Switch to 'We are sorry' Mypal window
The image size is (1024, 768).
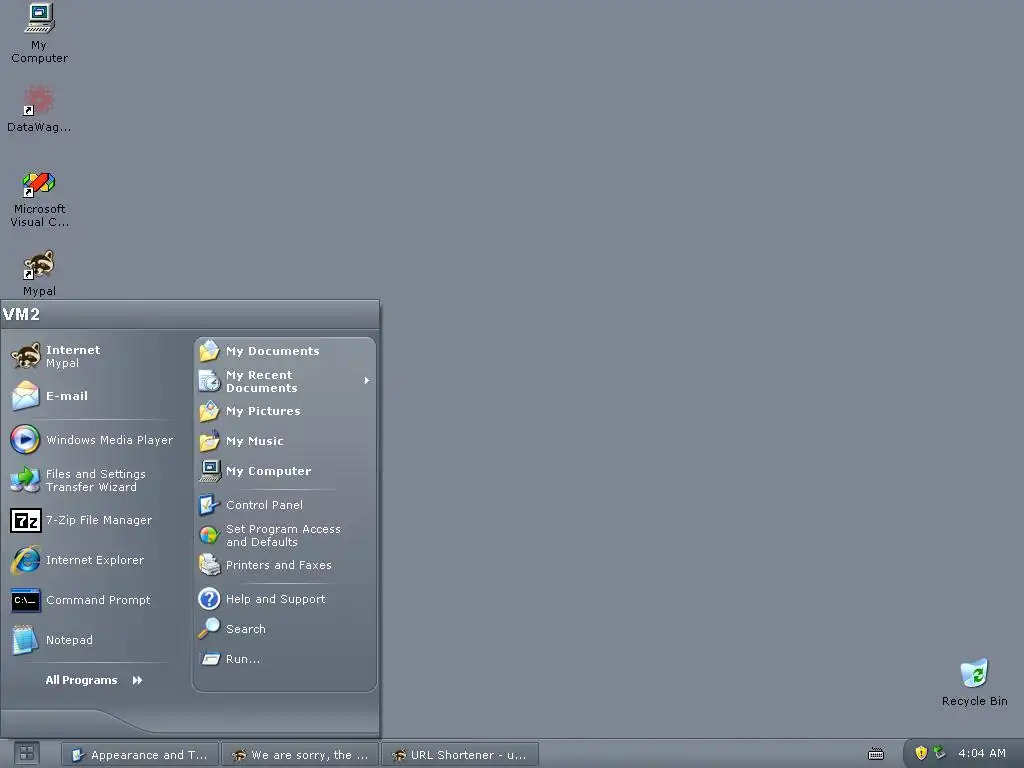pos(300,754)
